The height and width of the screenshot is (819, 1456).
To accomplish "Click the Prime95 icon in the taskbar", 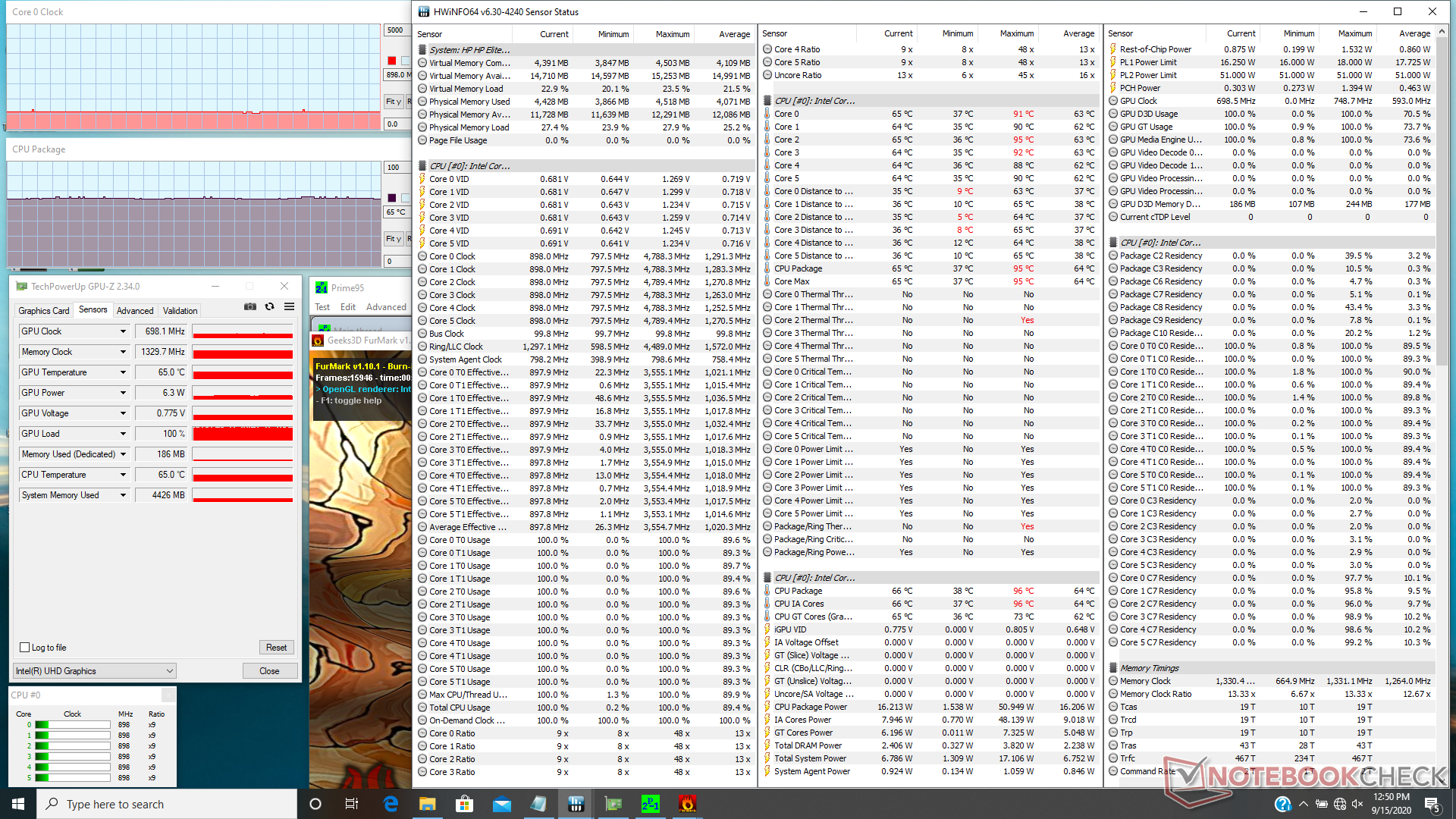I will coord(650,804).
